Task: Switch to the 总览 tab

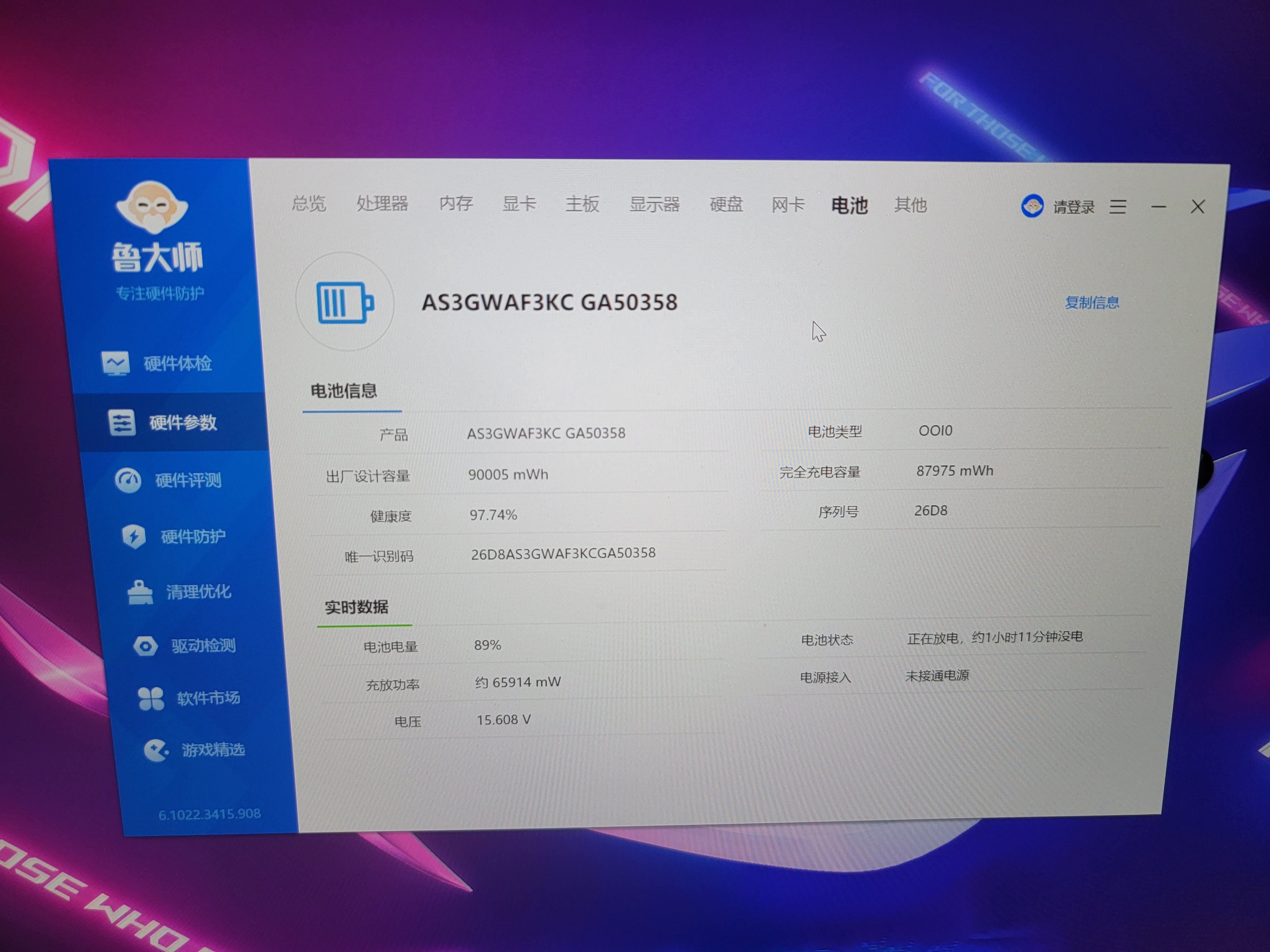Action: pos(309,203)
